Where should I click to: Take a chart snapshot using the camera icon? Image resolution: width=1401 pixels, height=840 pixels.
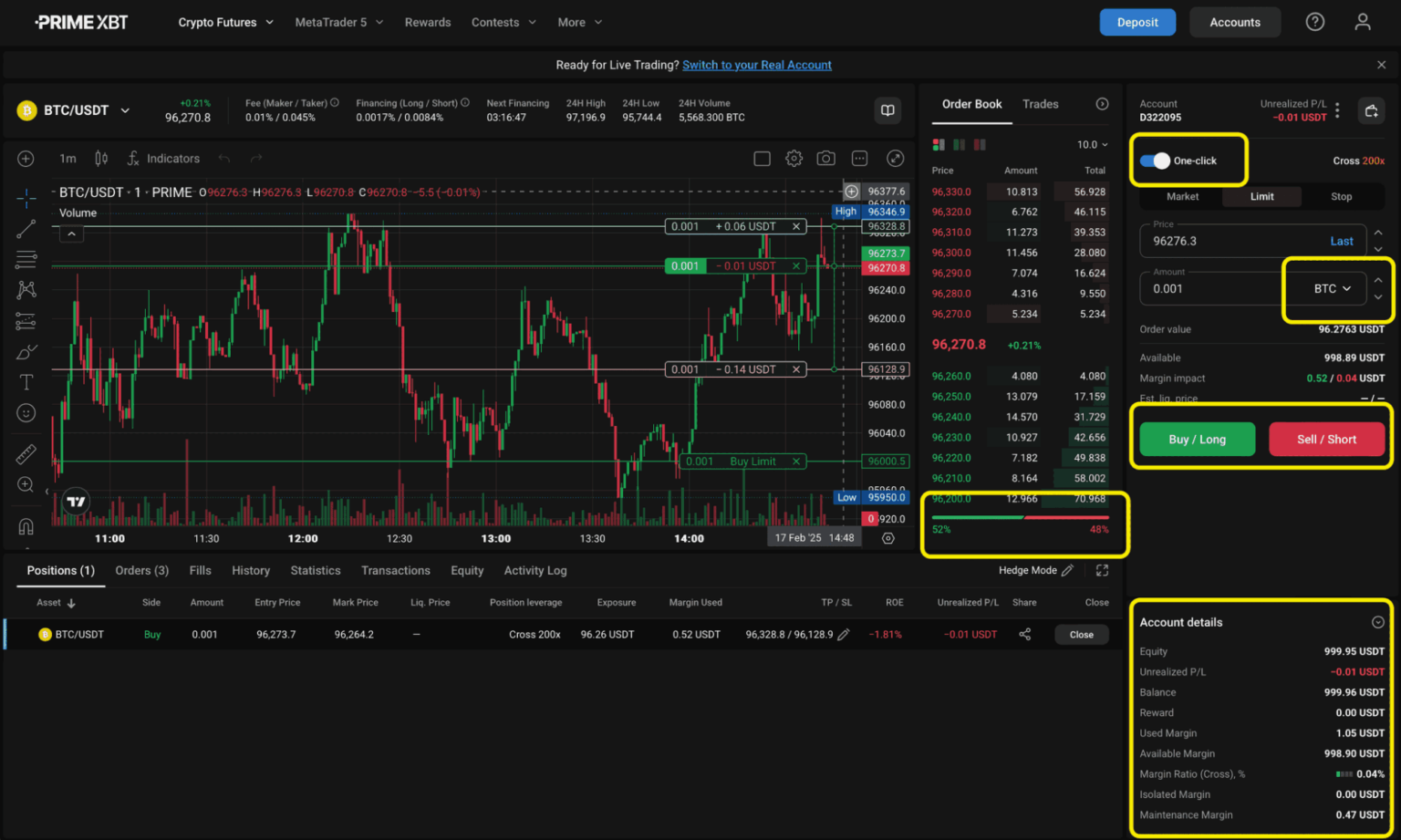(x=825, y=158)
